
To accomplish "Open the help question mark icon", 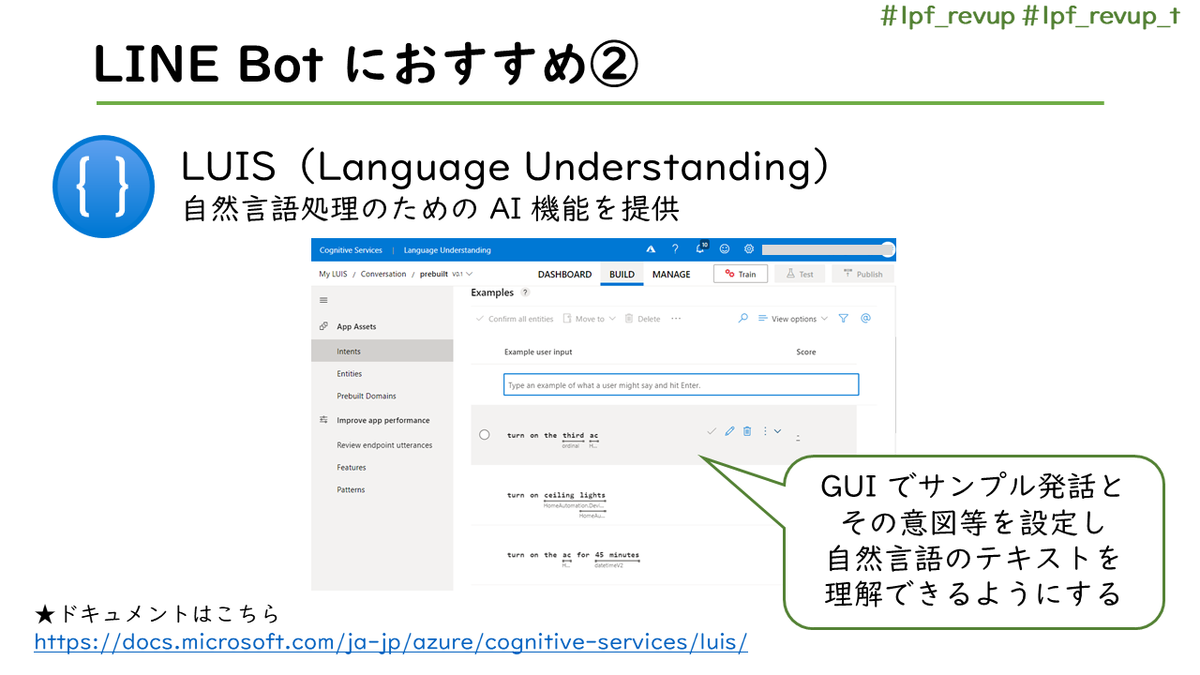I will coord(675,249).
